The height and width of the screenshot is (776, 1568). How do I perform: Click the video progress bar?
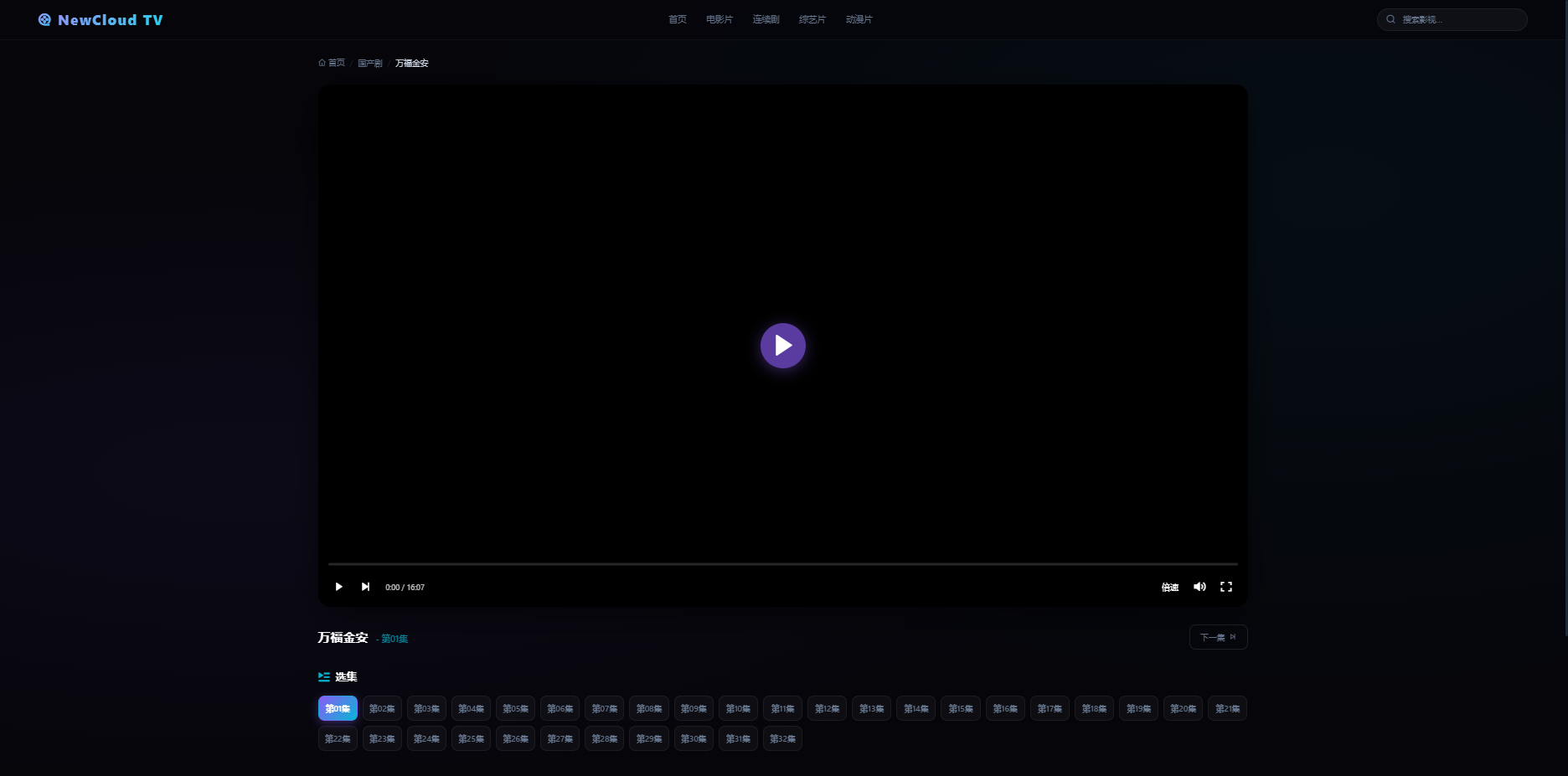pyautogui.click(x=782, y=564)
